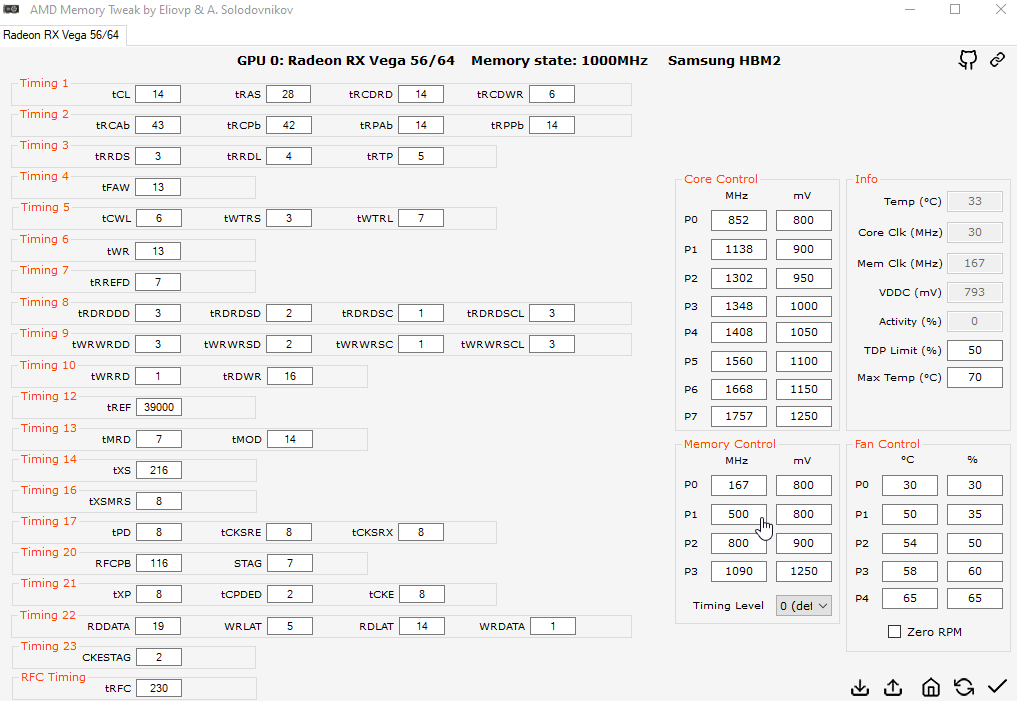
Task: Click Core Control P5 mV field 1100
Action: (804, 361)
